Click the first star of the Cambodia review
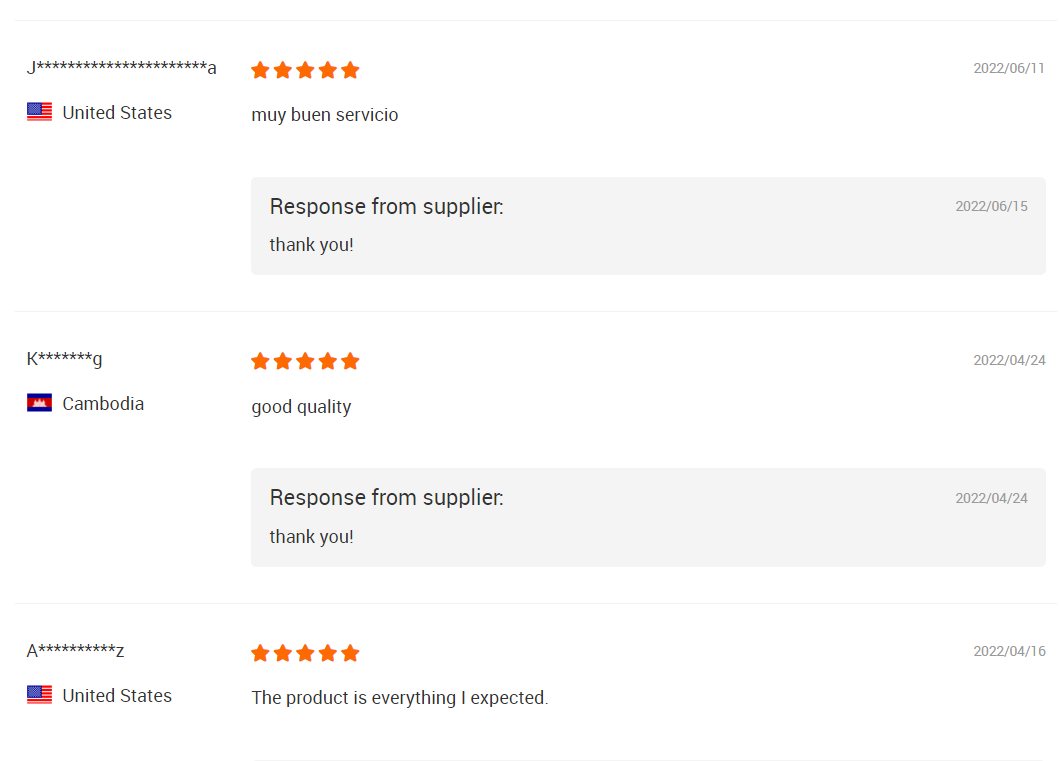 pyautogui.click(x=261, y=361)
